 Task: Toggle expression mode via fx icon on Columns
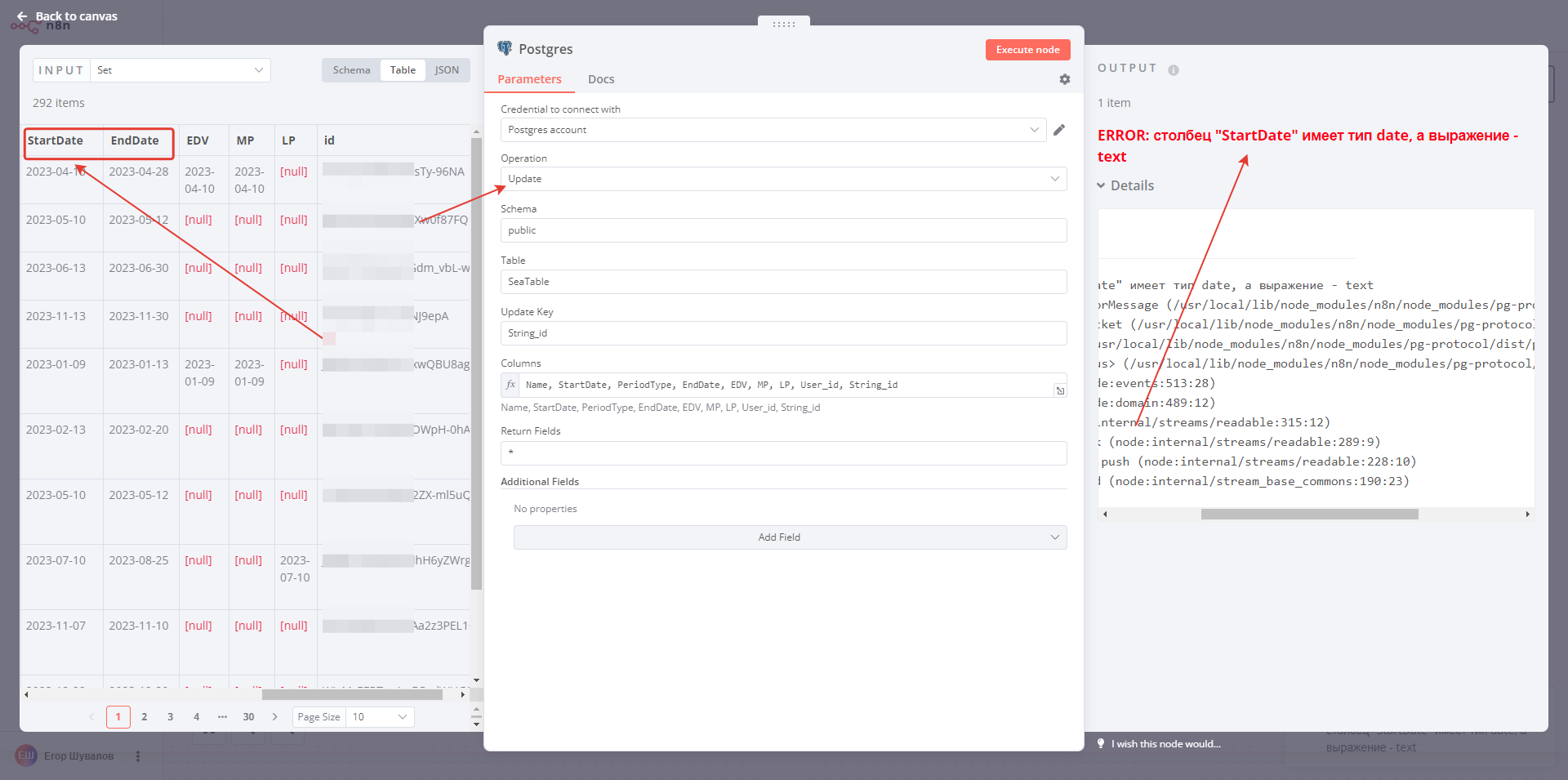[510, 385]
